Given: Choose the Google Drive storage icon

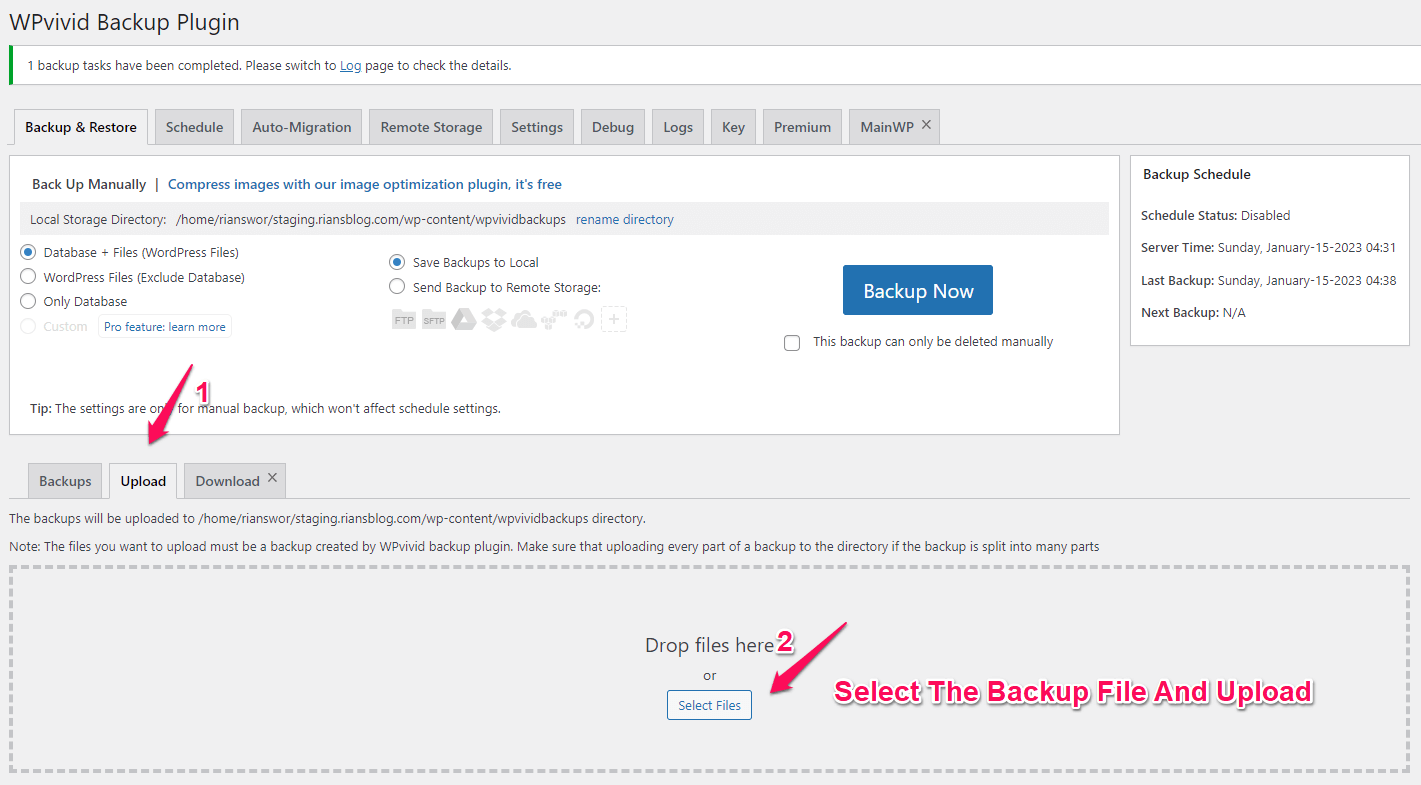Looking at the screenshot, I should click(463, 320).
